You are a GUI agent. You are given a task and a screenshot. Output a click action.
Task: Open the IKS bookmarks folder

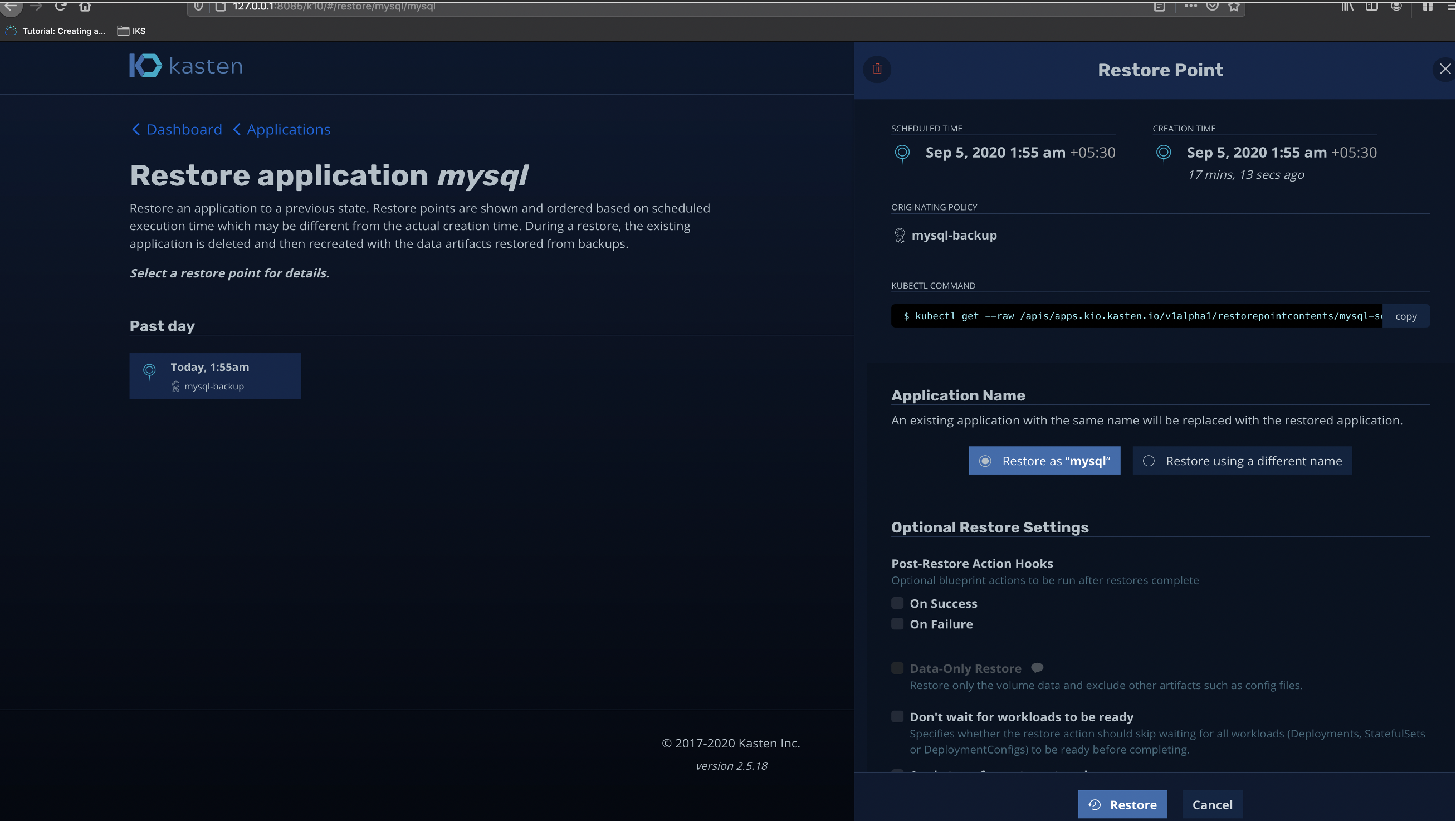pos(131,31)
